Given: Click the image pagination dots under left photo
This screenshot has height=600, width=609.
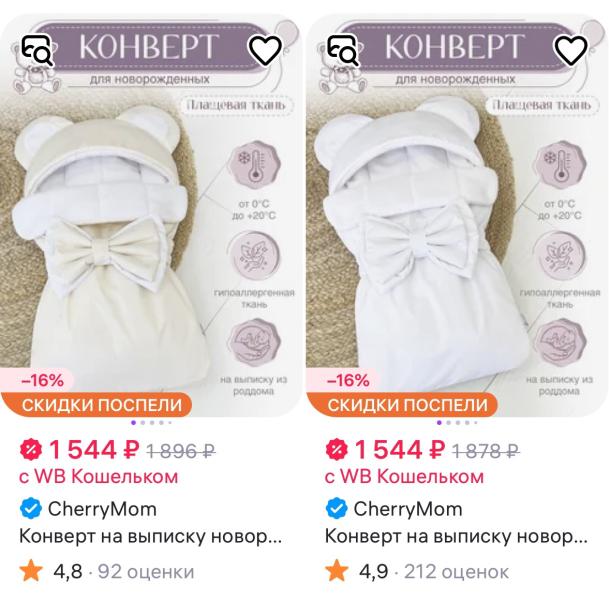Looking at the screenshot, I should [x=151, y=423].
